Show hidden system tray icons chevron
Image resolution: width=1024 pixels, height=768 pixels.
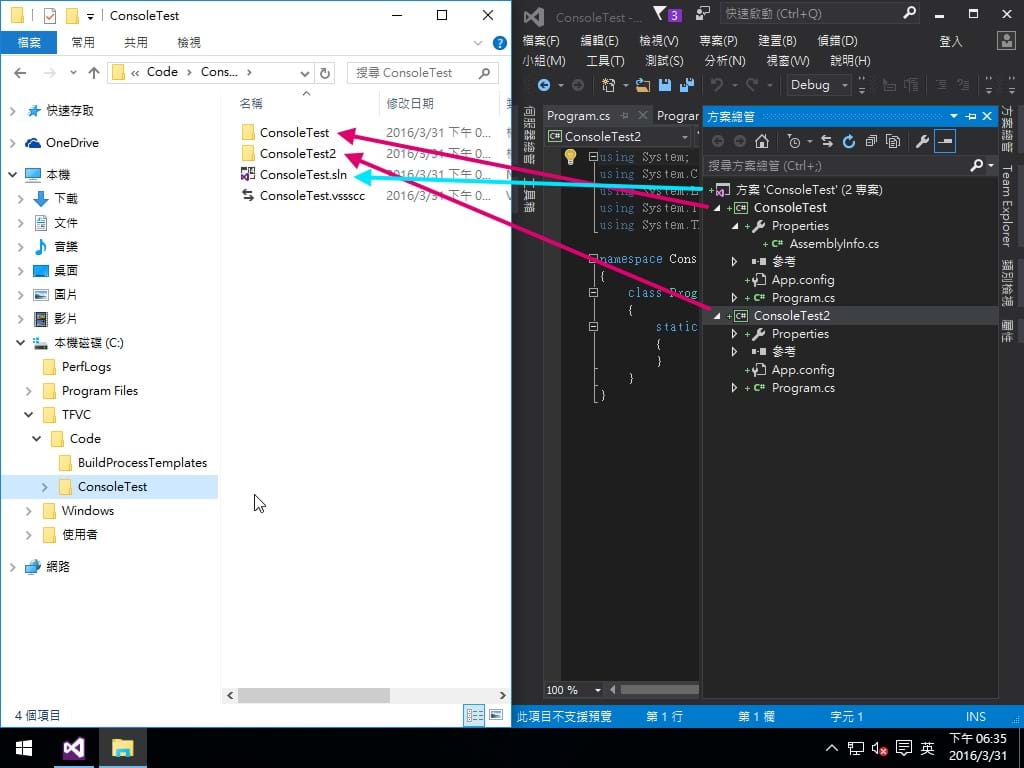tap(831, 748)
